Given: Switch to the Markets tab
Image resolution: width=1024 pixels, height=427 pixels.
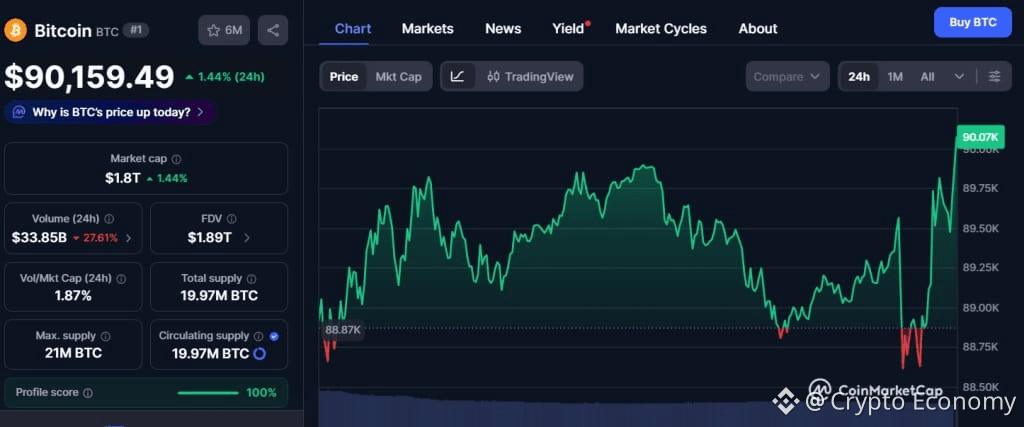Looking at the screenshot, I should click(428, 29).
